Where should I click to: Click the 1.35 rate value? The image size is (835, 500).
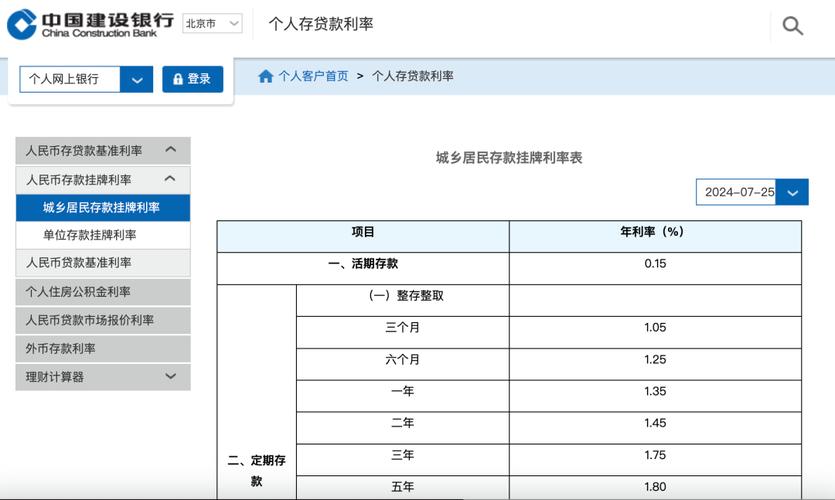click(655, 391)
